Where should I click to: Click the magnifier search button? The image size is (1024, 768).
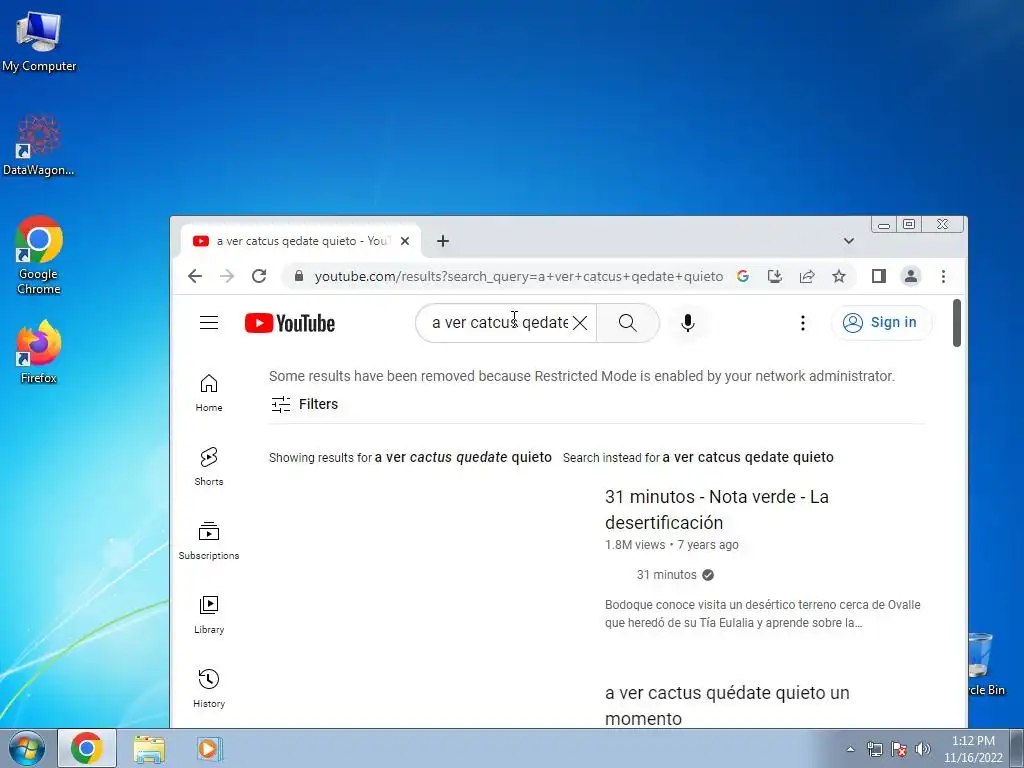click(x=628, y=323)
